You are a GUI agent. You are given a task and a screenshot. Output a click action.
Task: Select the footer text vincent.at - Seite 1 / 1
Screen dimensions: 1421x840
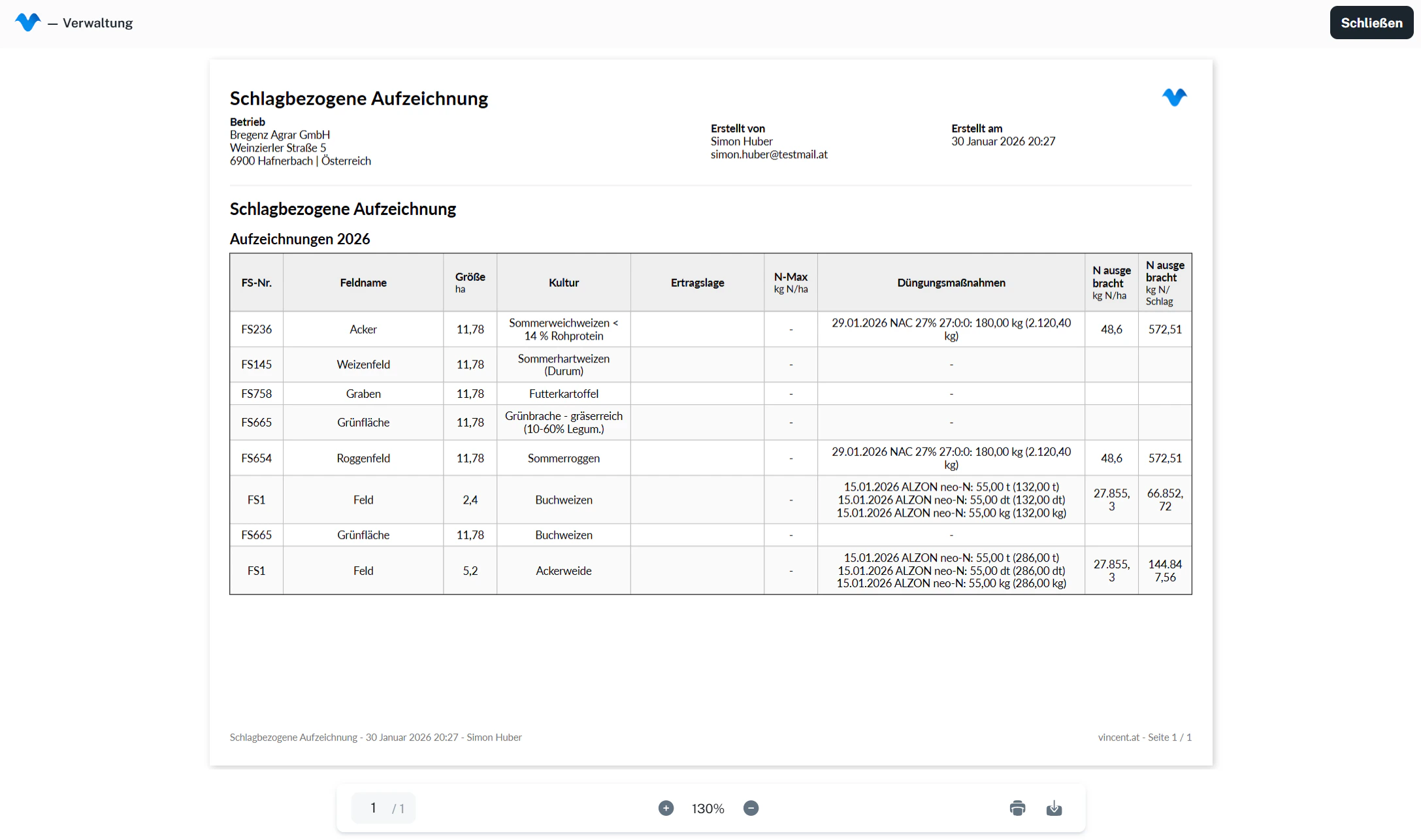(1145, 737)
